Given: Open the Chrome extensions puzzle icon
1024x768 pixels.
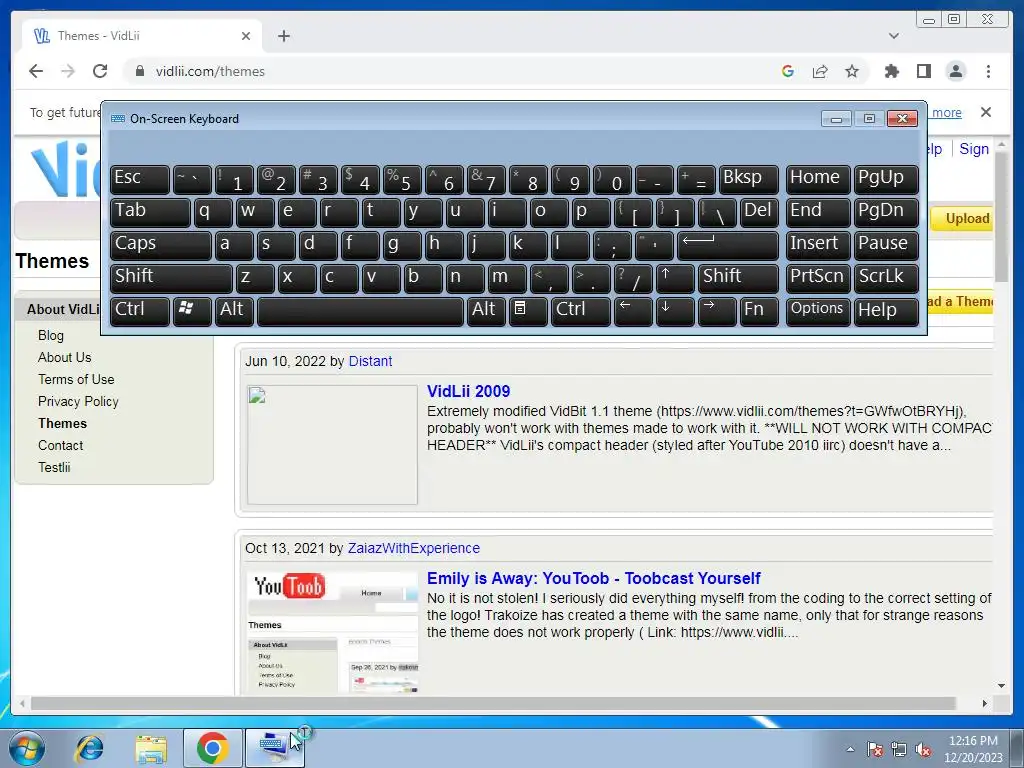Looking at the screenshot, I should pyautogui.click(x=891, y=71).
